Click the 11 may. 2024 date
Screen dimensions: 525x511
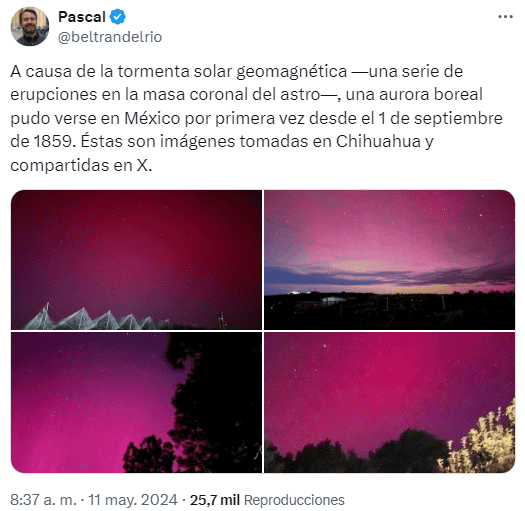(133, 500)
